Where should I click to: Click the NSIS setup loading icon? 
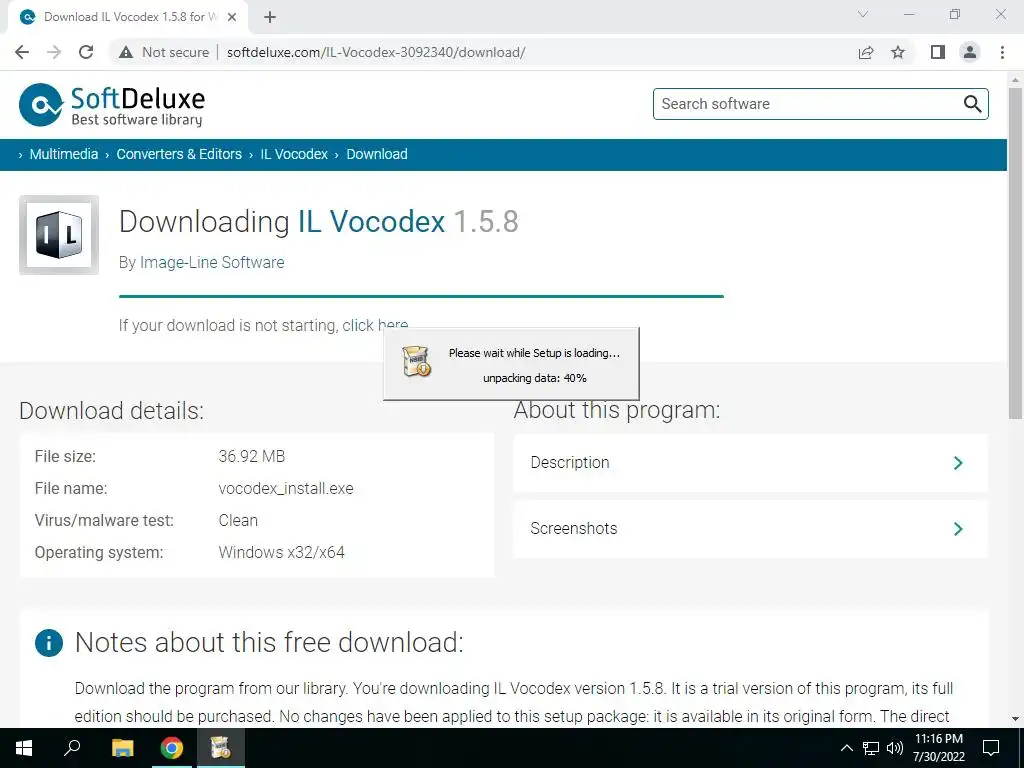tap(416, 361)
